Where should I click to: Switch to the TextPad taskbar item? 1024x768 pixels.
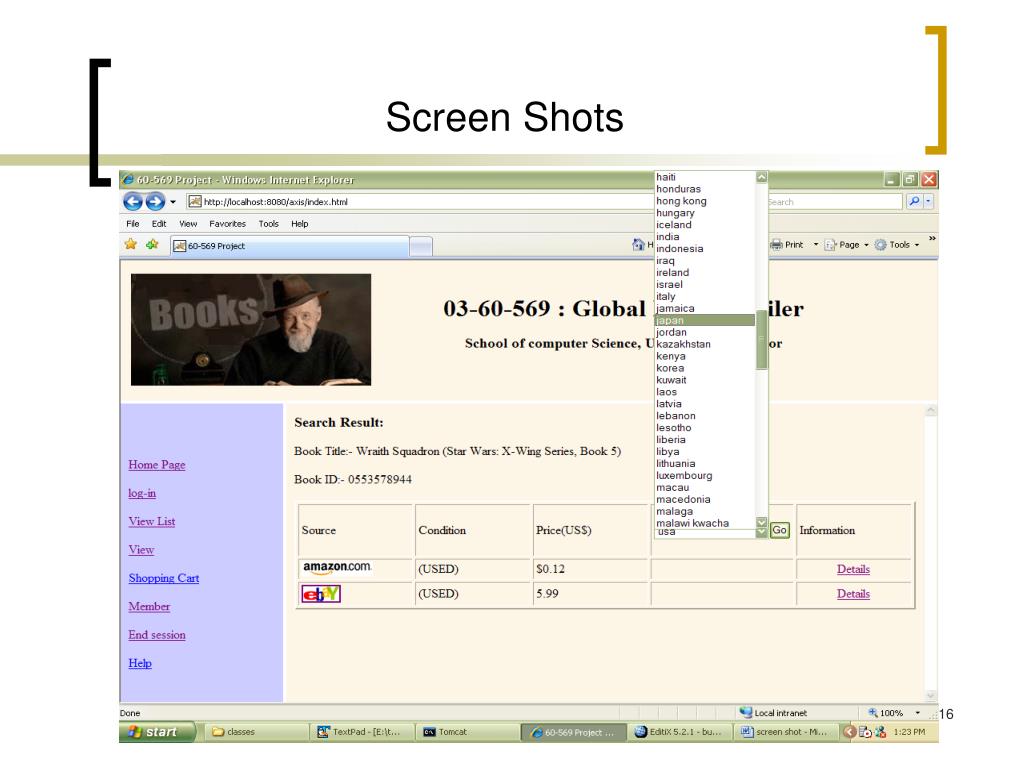tap(362, 732)
